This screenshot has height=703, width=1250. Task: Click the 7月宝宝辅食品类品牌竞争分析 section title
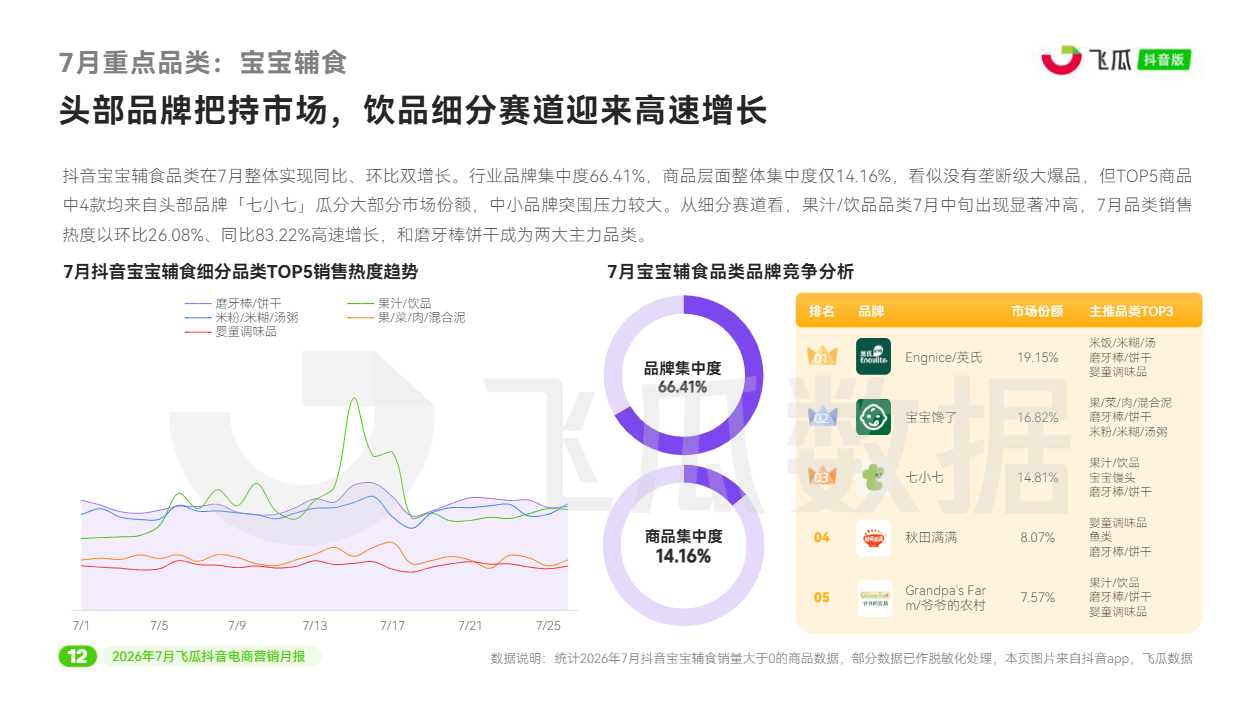point(730,271)
